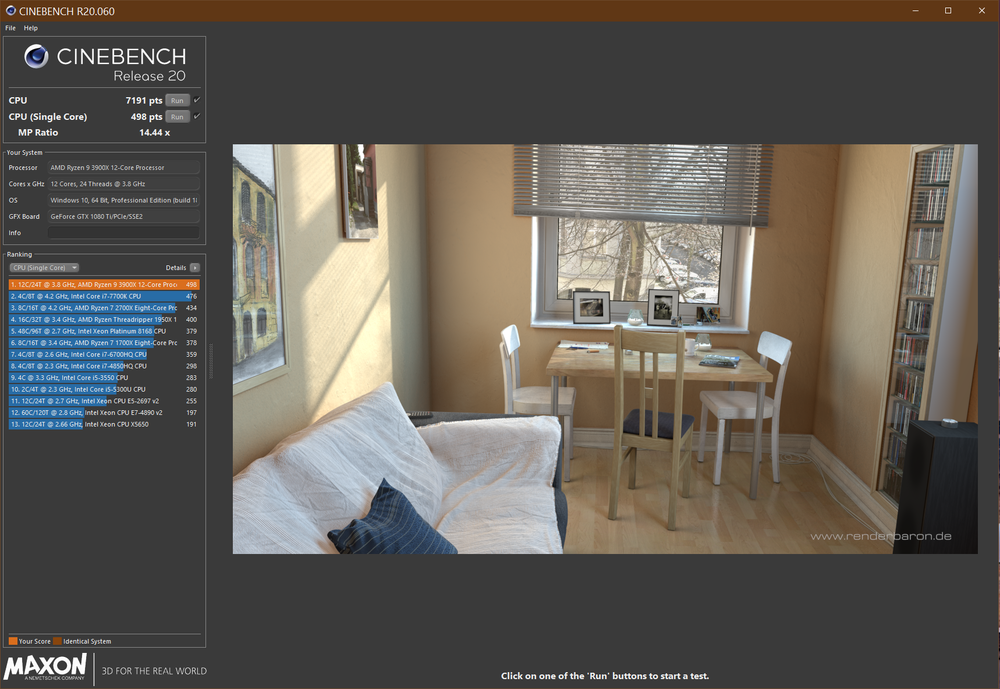Select the Core i5-3550 ranking row
This screenshot has height=689, width=1000.
coord(104,378)
